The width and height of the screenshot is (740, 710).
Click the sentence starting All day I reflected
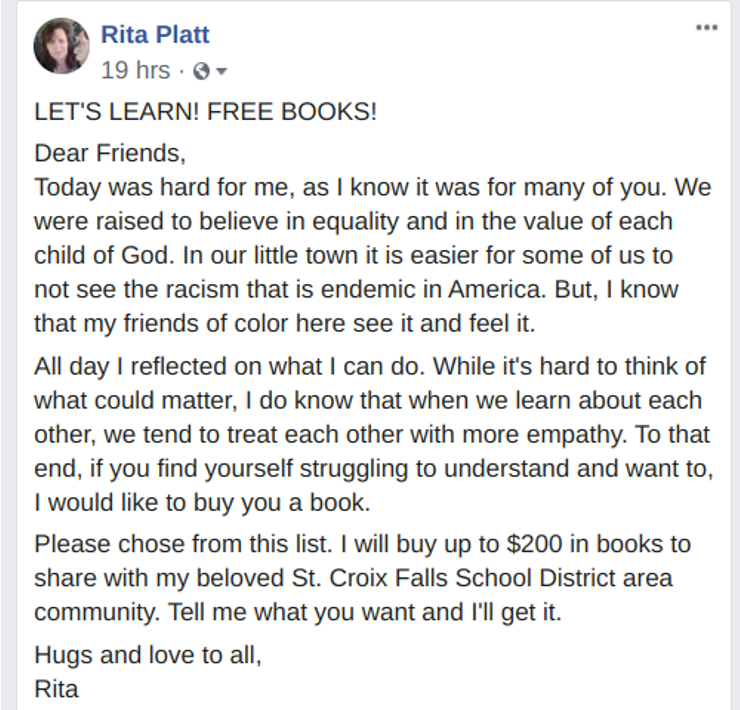[x=230, y=366]
